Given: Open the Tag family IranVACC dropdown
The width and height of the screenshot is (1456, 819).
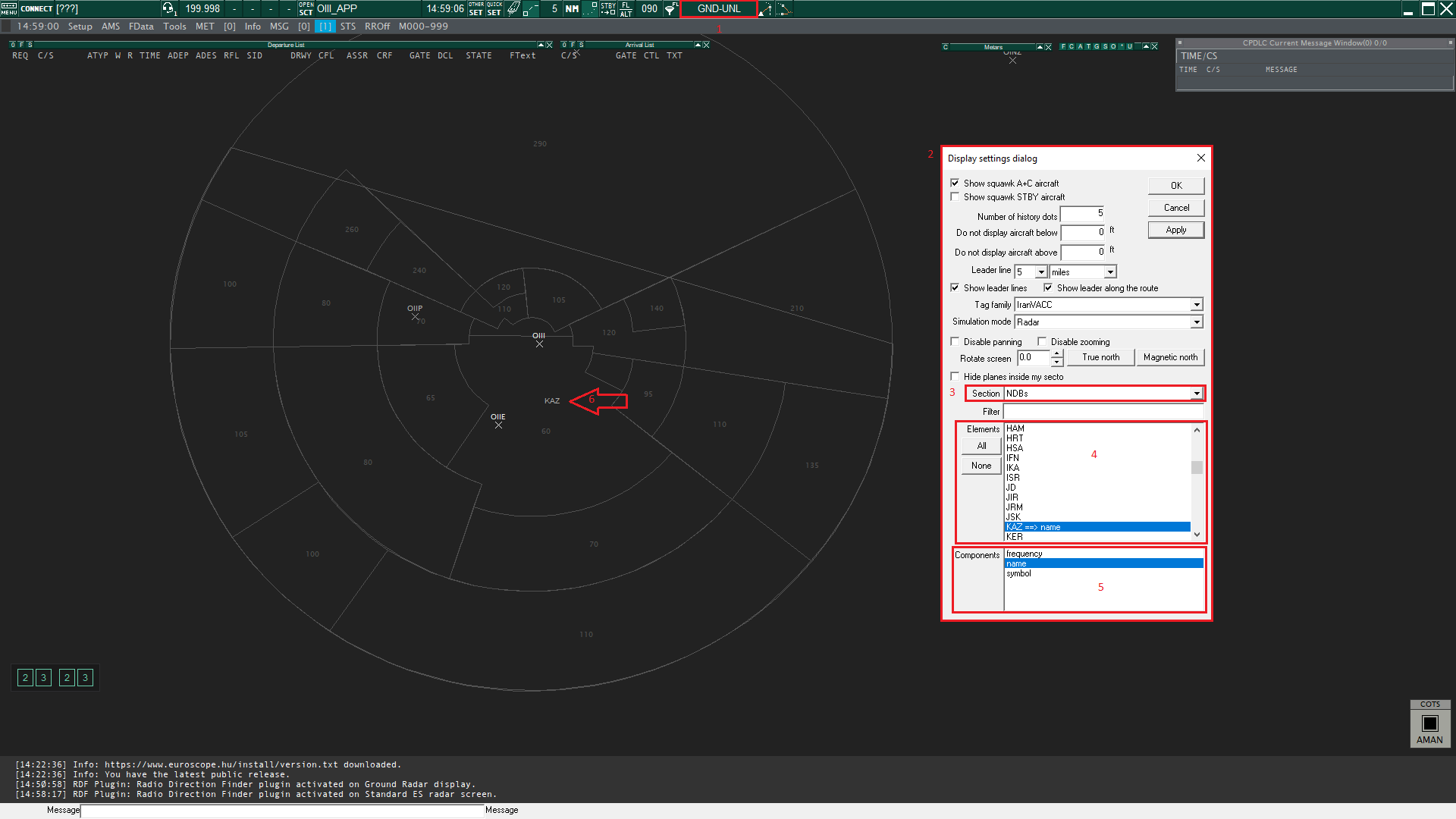Looking at the screenshot, I should 1197,305.
